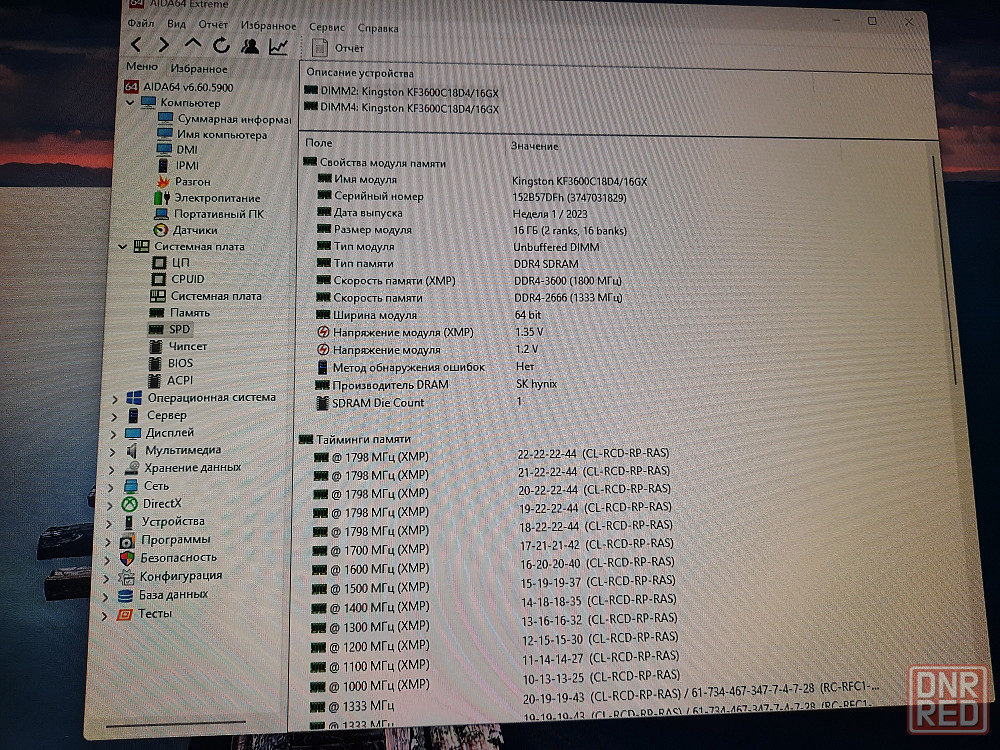
Task: Click the Forward navigation arrow
Action: click(x=164, y=45)
